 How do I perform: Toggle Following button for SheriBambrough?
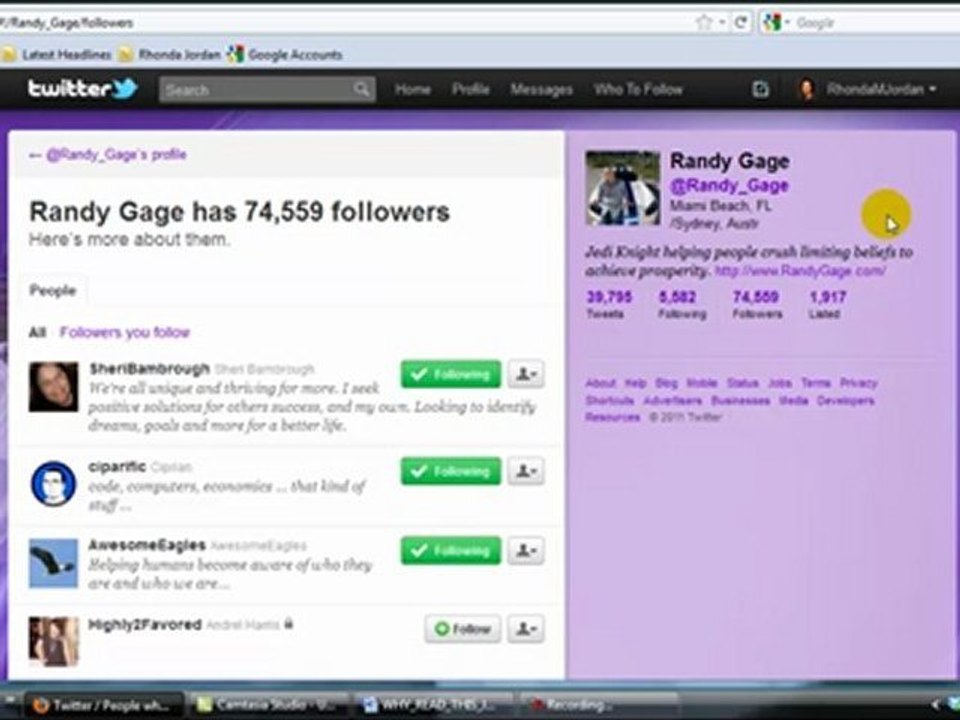[451, 374]
